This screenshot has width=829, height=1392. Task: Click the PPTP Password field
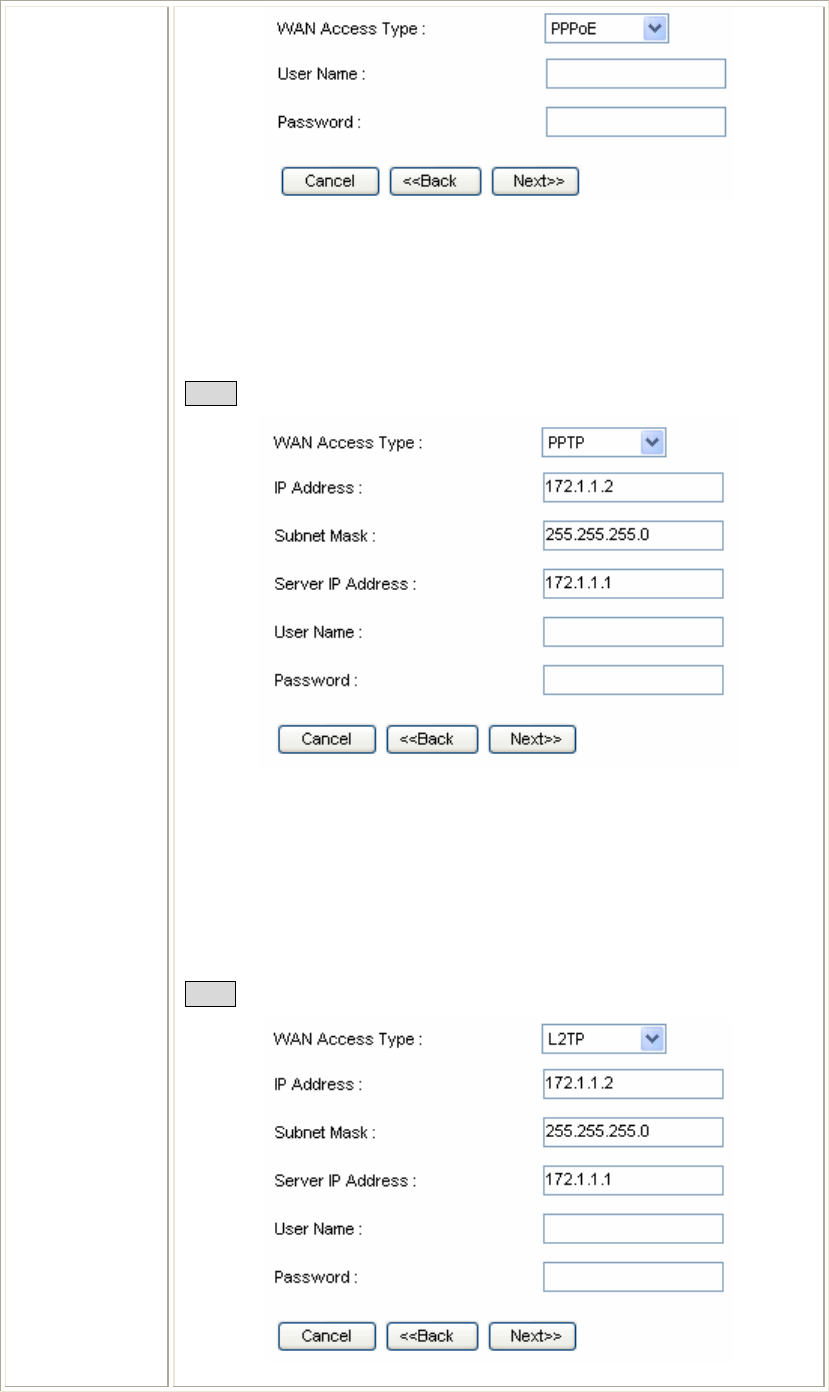coord(633,680)
